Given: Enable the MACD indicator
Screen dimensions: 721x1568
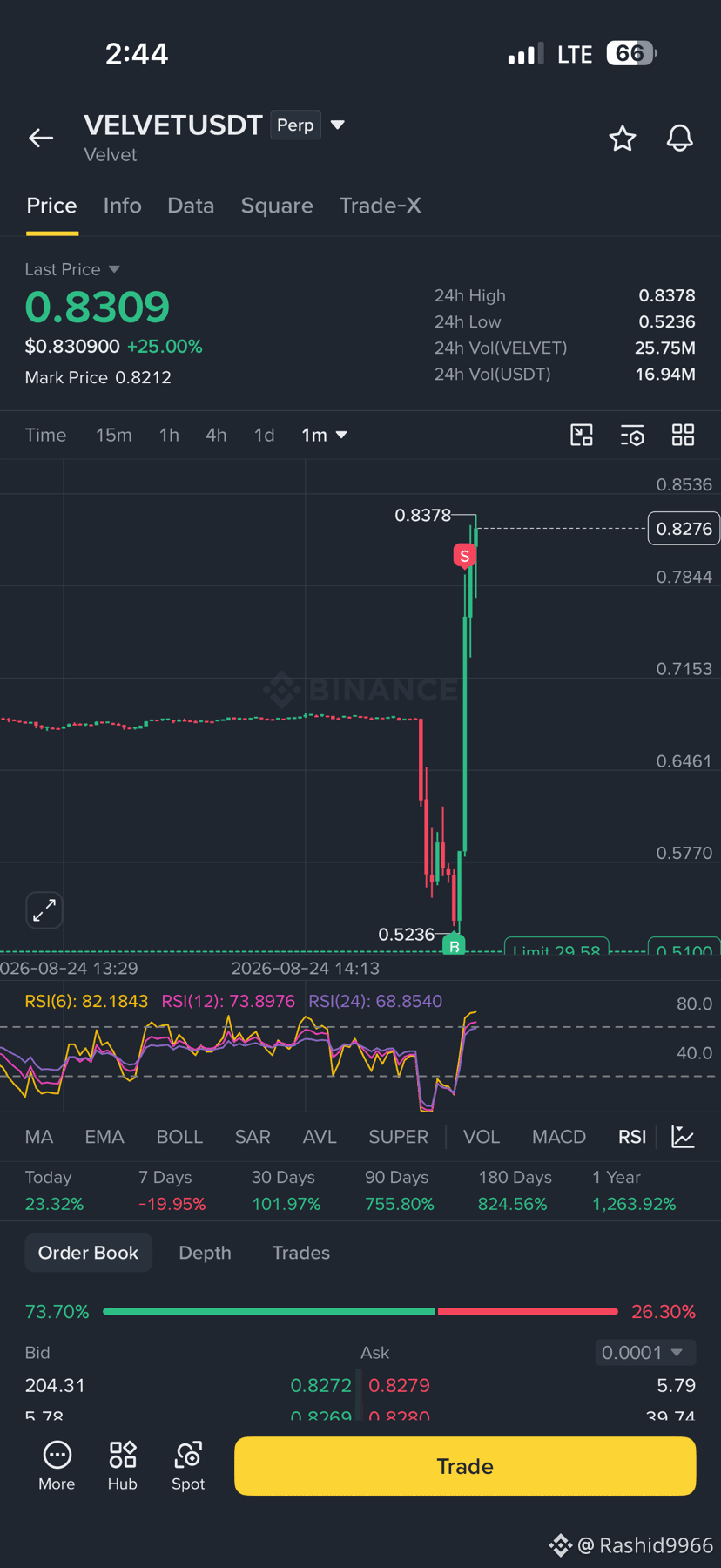Looking at the screenshot, I should pyautogui.click(x=559, y=1137).
